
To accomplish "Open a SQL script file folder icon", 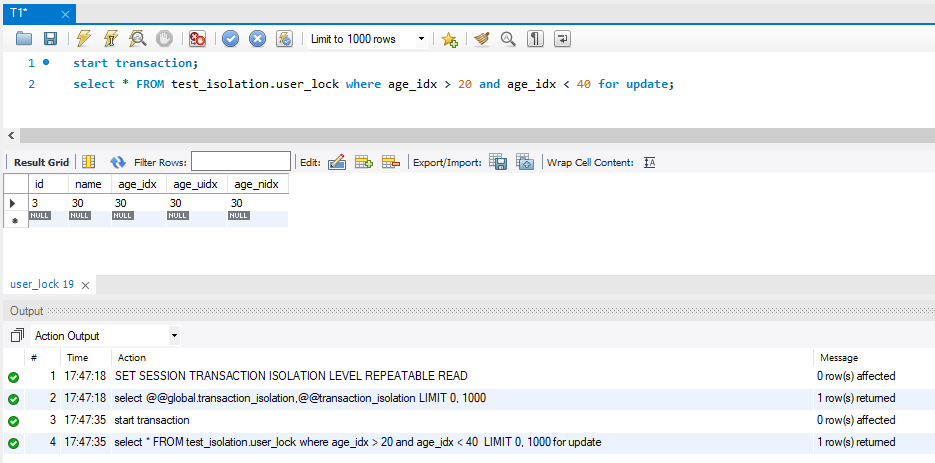I will click(24, 39).
